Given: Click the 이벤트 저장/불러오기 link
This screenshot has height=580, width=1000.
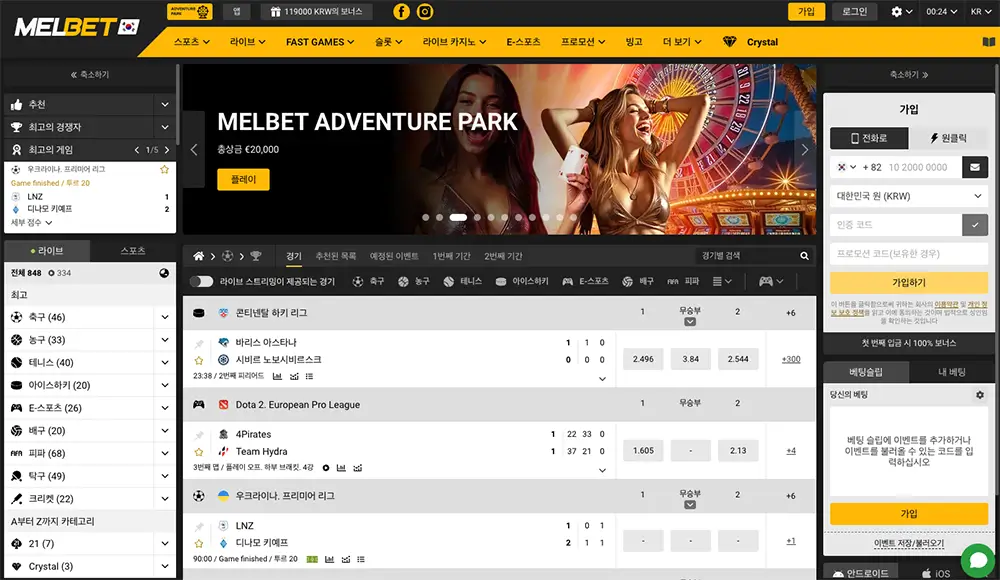Looking at the screenshot, I should click(x=909, y=544).
